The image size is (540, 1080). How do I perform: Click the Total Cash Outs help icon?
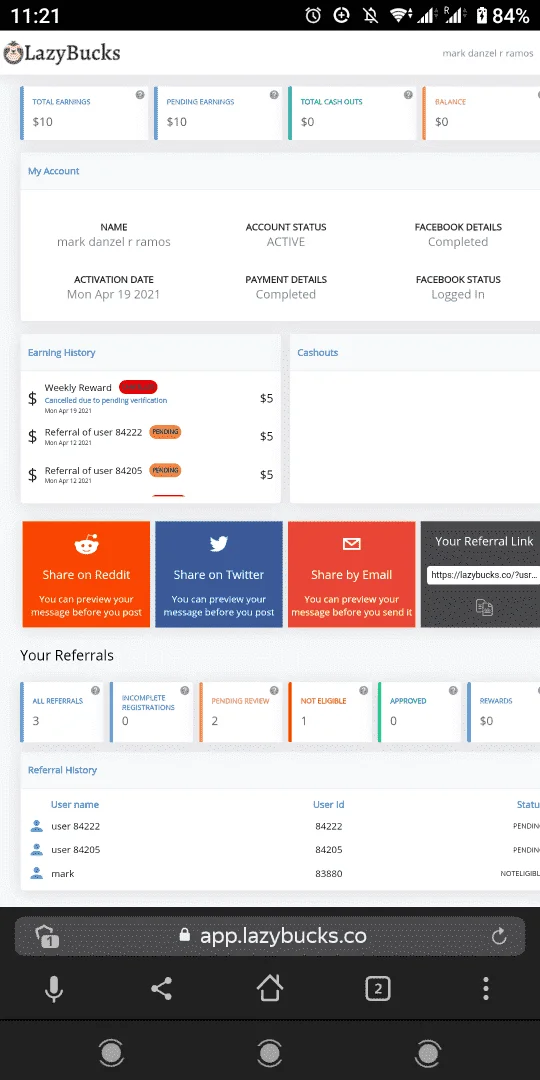tap(408, 95)
